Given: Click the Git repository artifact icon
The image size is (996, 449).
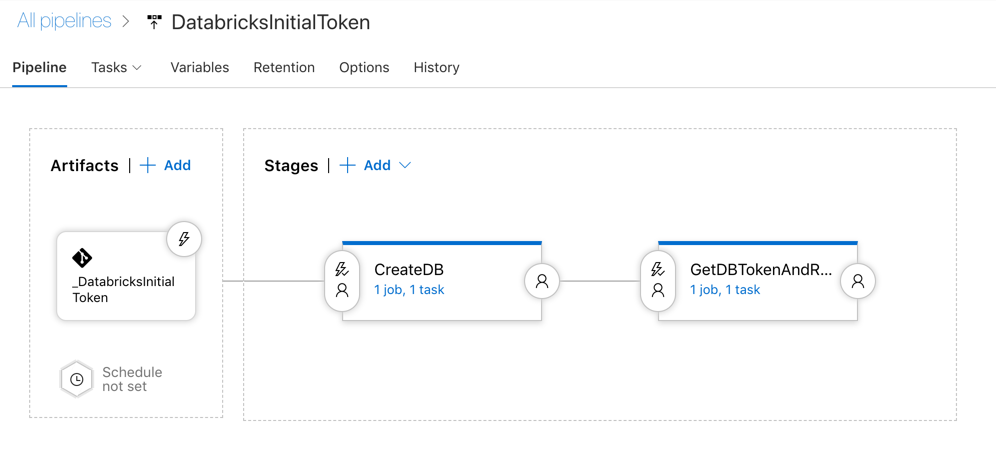Looking at the screenshot, I should pyautogui.click(x=82, y=258).
